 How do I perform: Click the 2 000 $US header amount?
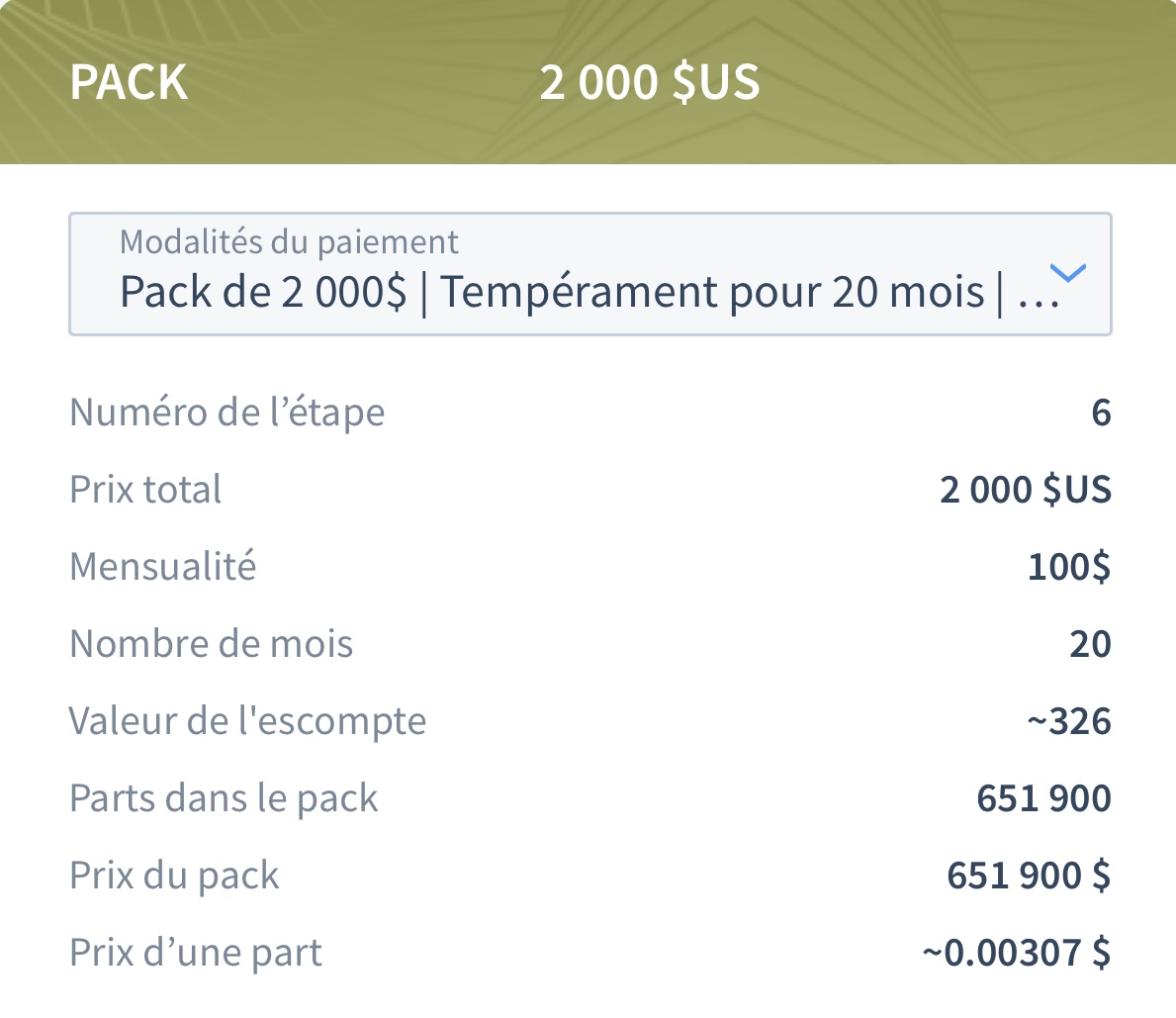tap(650, 82)
